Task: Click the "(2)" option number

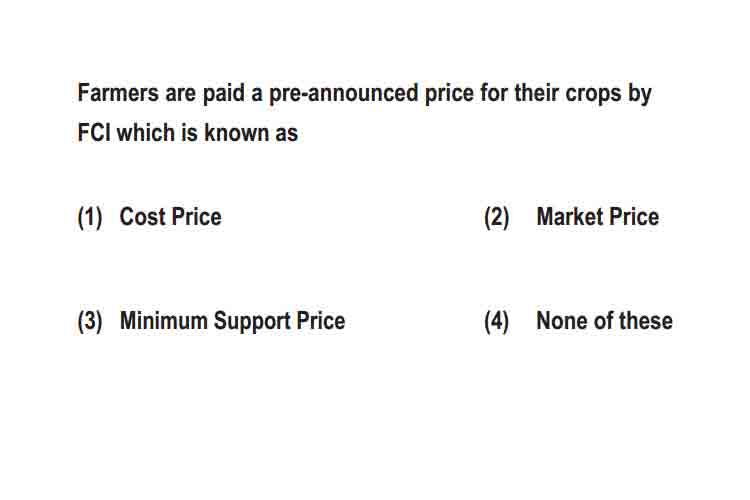Action: 496,218
